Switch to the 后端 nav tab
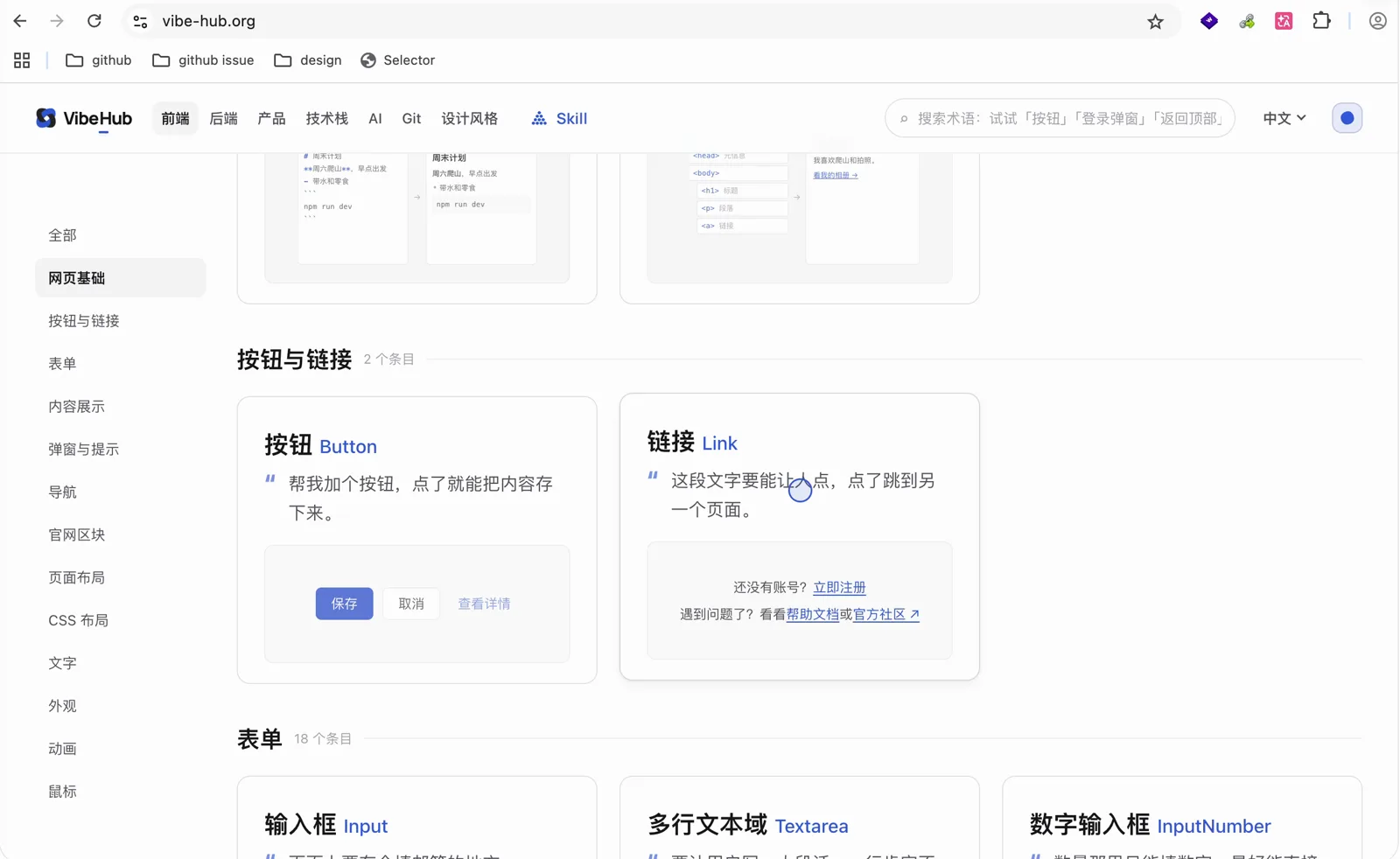This screenshot has width=1400, height=859. coord(223,118)
